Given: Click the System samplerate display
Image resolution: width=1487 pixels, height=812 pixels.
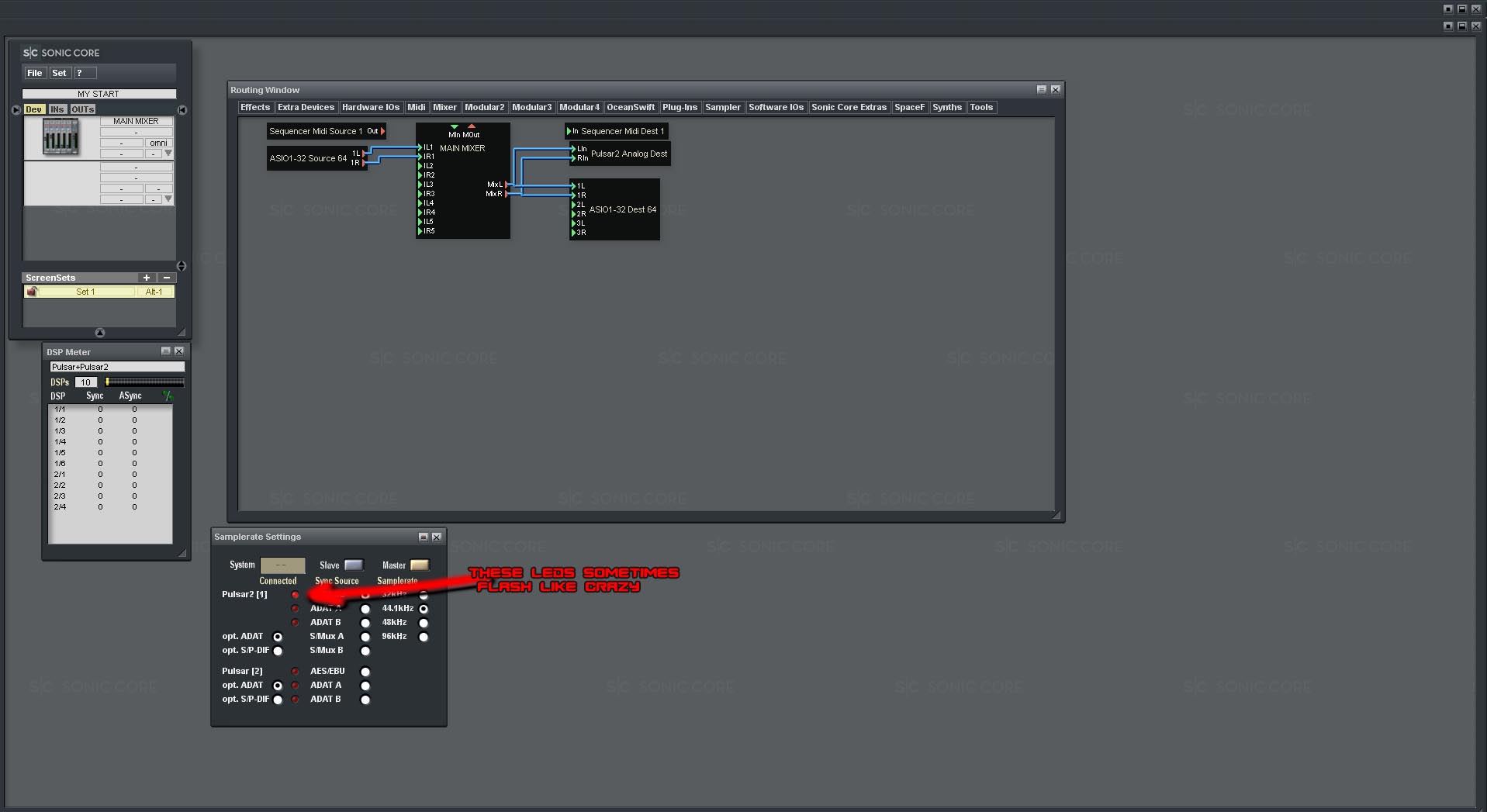Looking at the screenshot, I should coord(282,565).
